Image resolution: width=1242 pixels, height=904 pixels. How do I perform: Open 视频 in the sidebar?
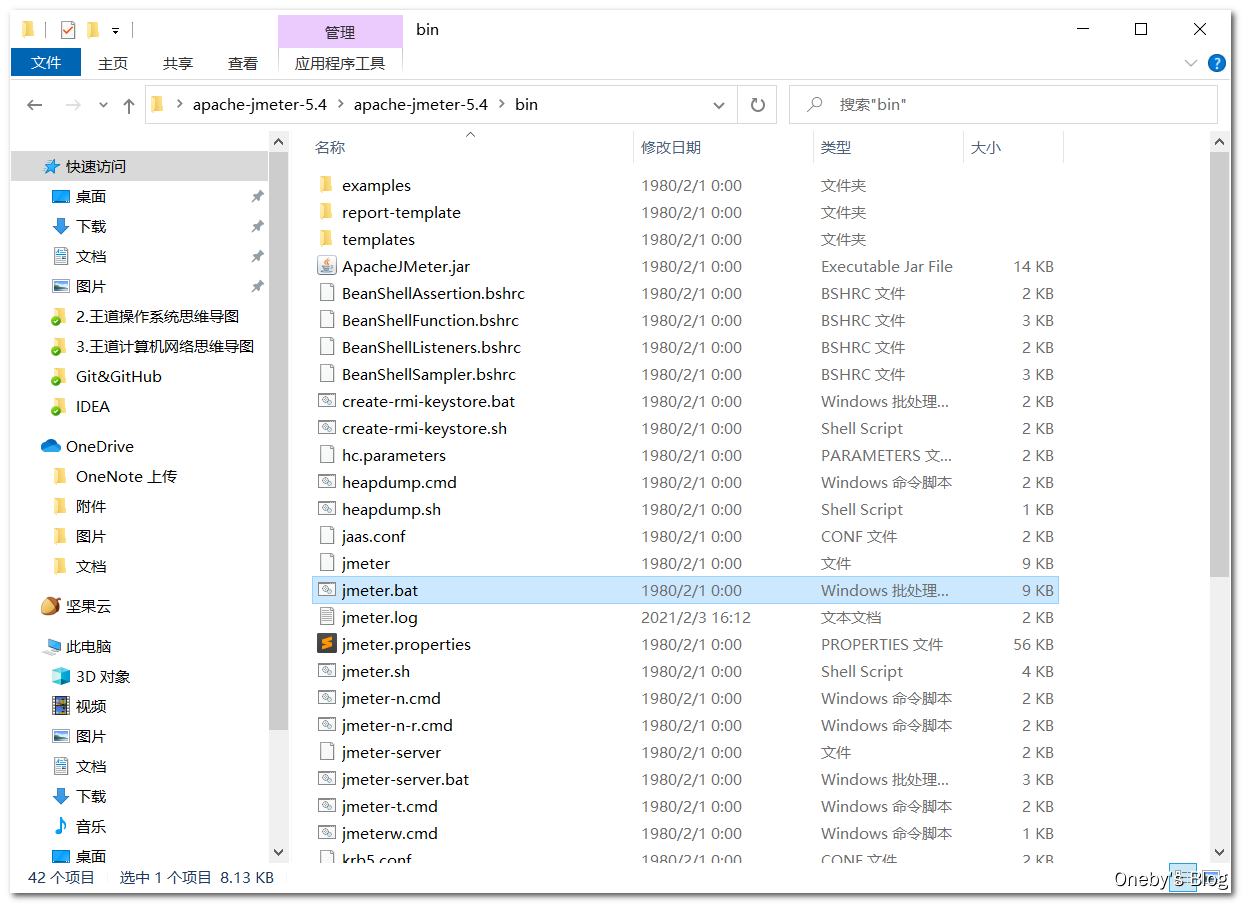click(79, 706)
